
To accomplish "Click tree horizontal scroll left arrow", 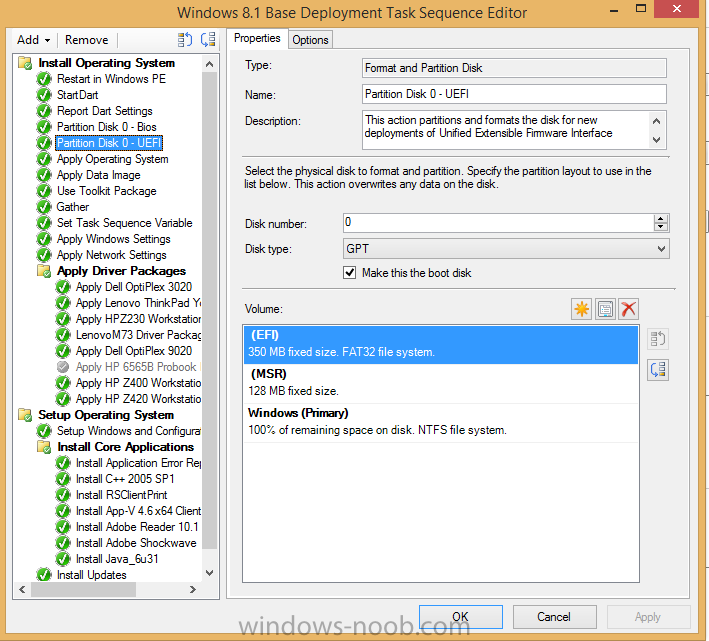I will tap(22, 589).
